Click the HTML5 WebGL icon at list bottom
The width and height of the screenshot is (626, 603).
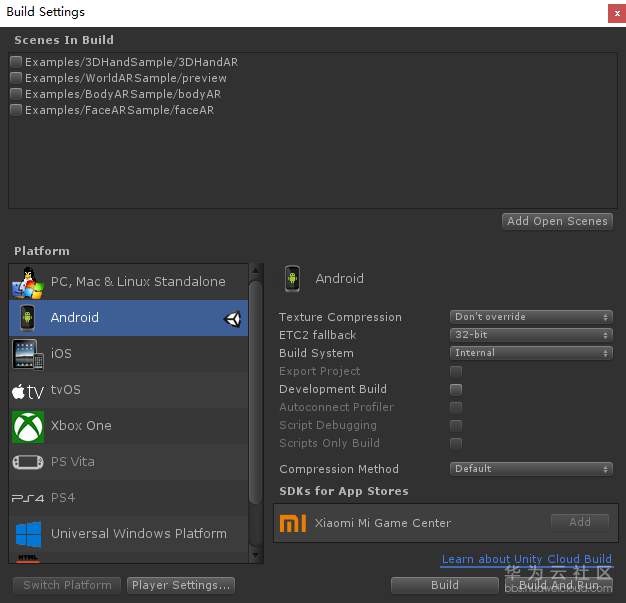(x=28, y=558)
